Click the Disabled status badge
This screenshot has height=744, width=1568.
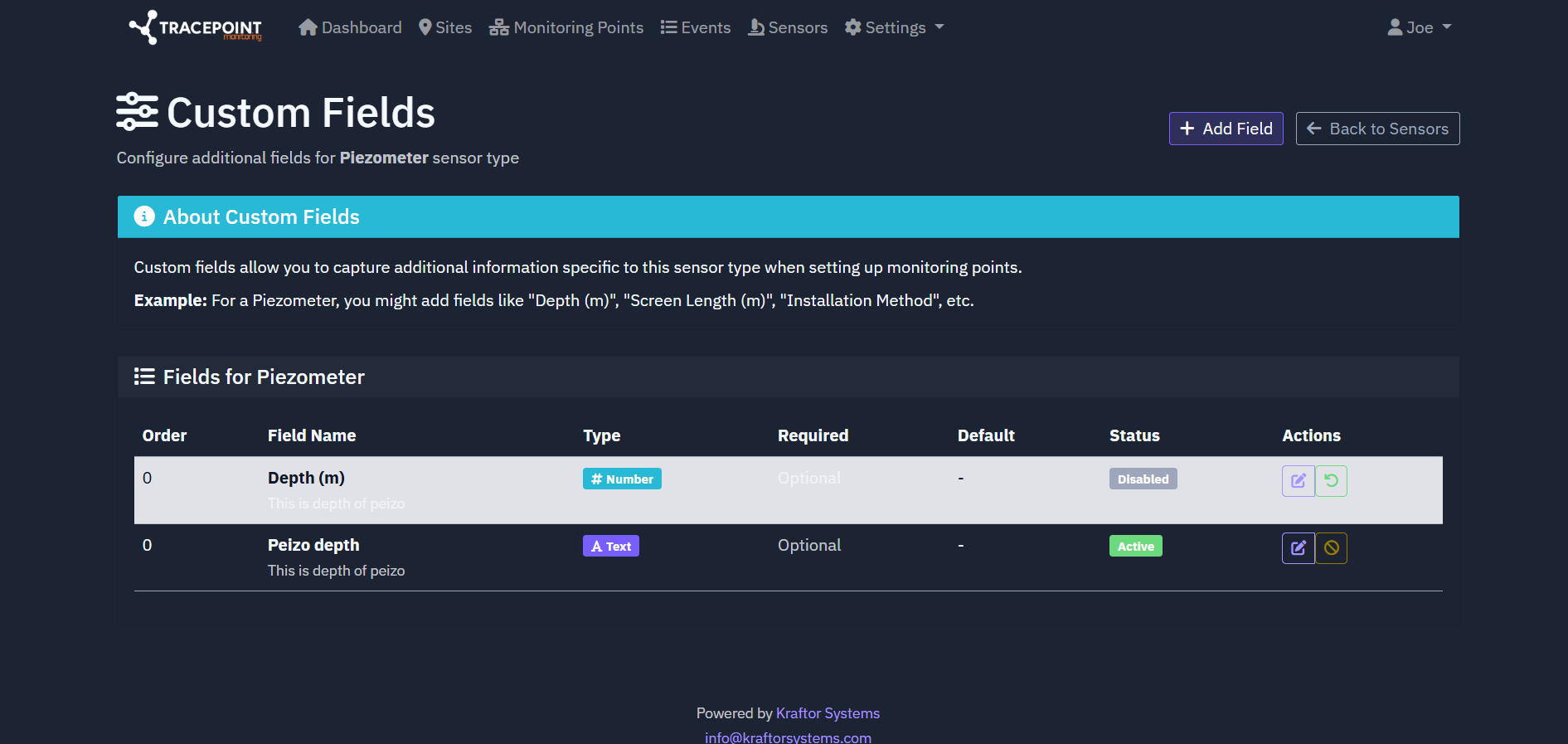pyautogui.click(x=1143, y=479)
